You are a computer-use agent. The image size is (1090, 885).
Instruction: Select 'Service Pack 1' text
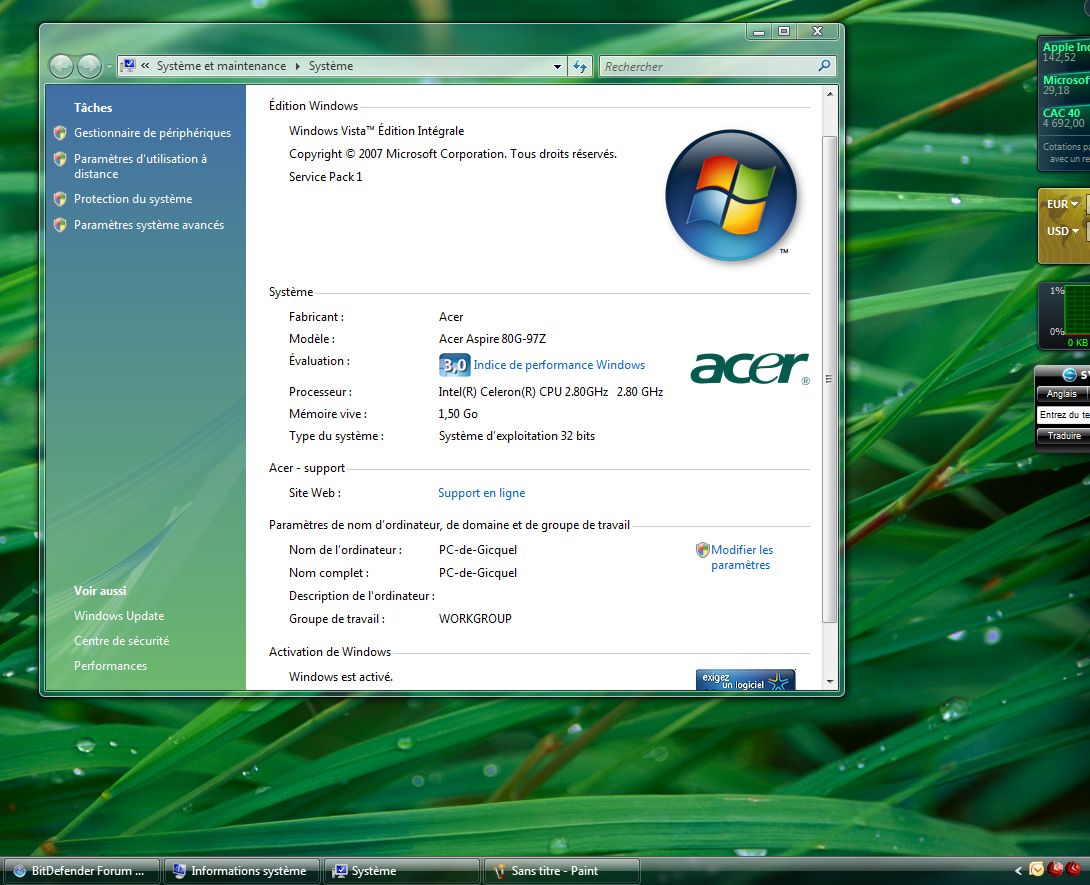click(x=325, y=177)
